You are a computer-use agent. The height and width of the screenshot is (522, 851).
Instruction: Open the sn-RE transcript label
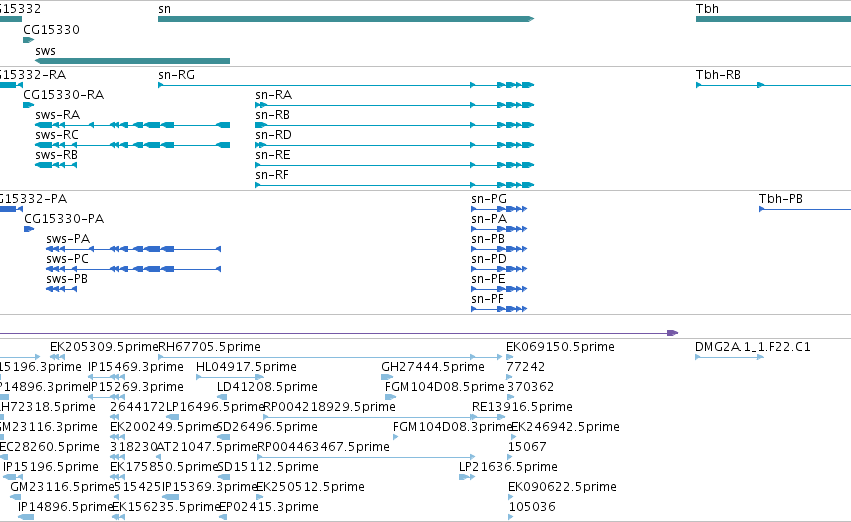(272, 155)
